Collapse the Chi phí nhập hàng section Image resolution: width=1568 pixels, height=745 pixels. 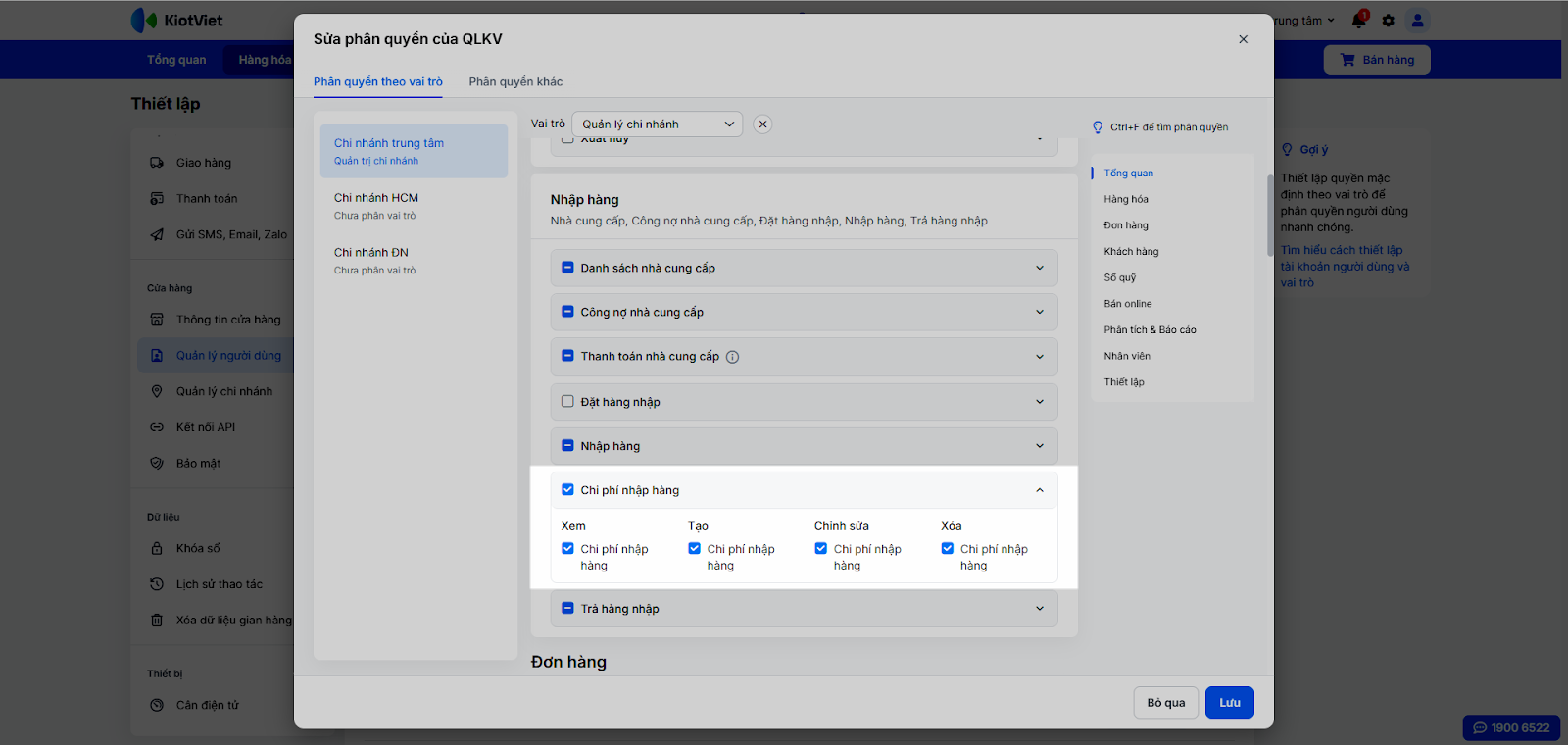pyautogui.click(x=1040, y=490)
